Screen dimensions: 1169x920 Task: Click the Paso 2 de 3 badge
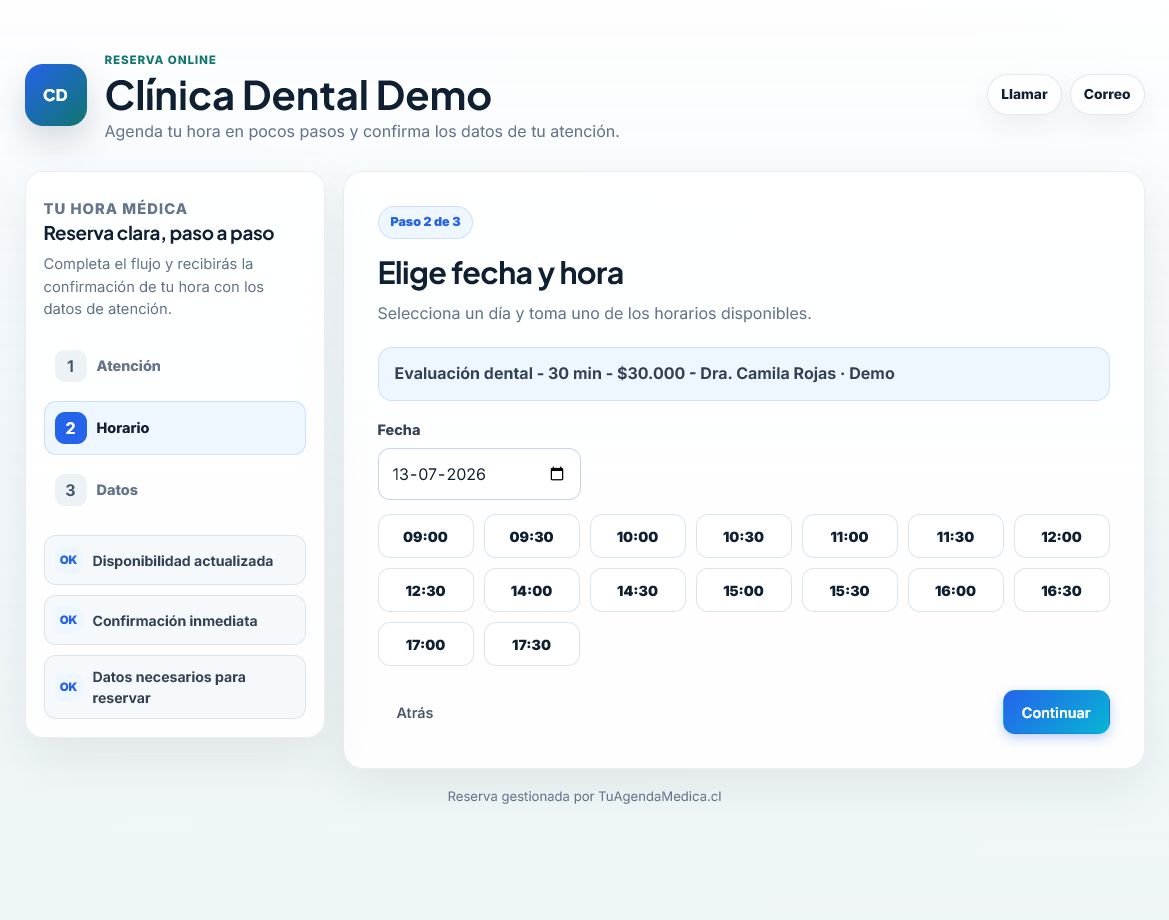[x=425, y=222]
